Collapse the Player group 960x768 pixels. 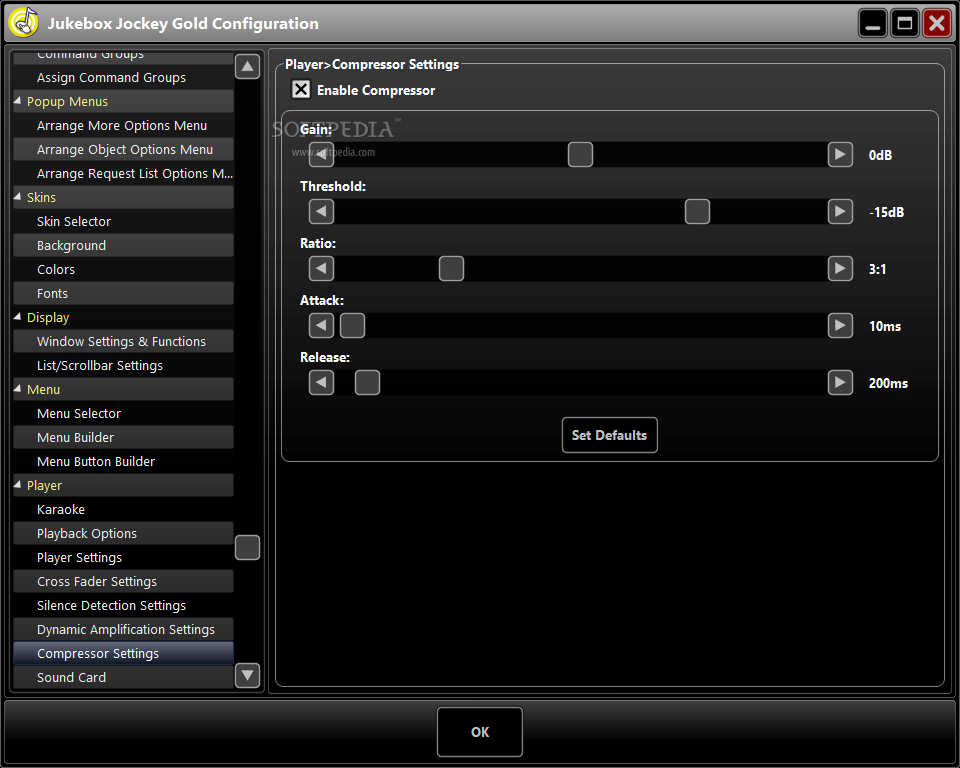[x=18, y=484]
